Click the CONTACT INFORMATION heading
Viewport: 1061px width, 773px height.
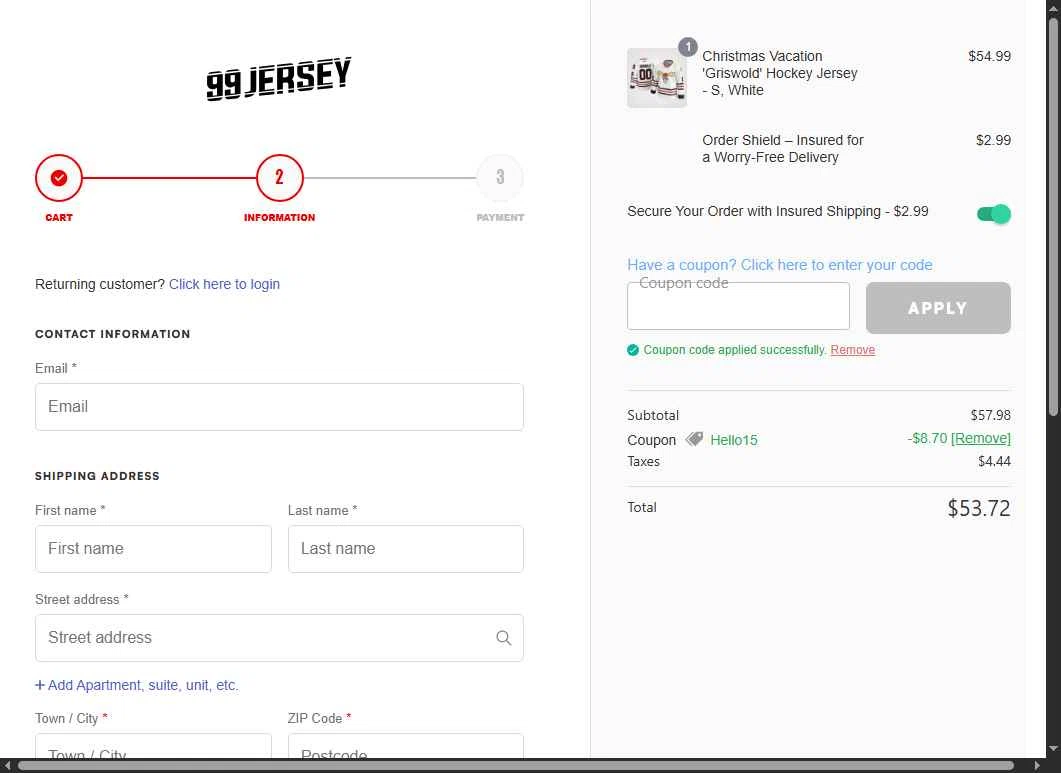(x=112, y=334)
